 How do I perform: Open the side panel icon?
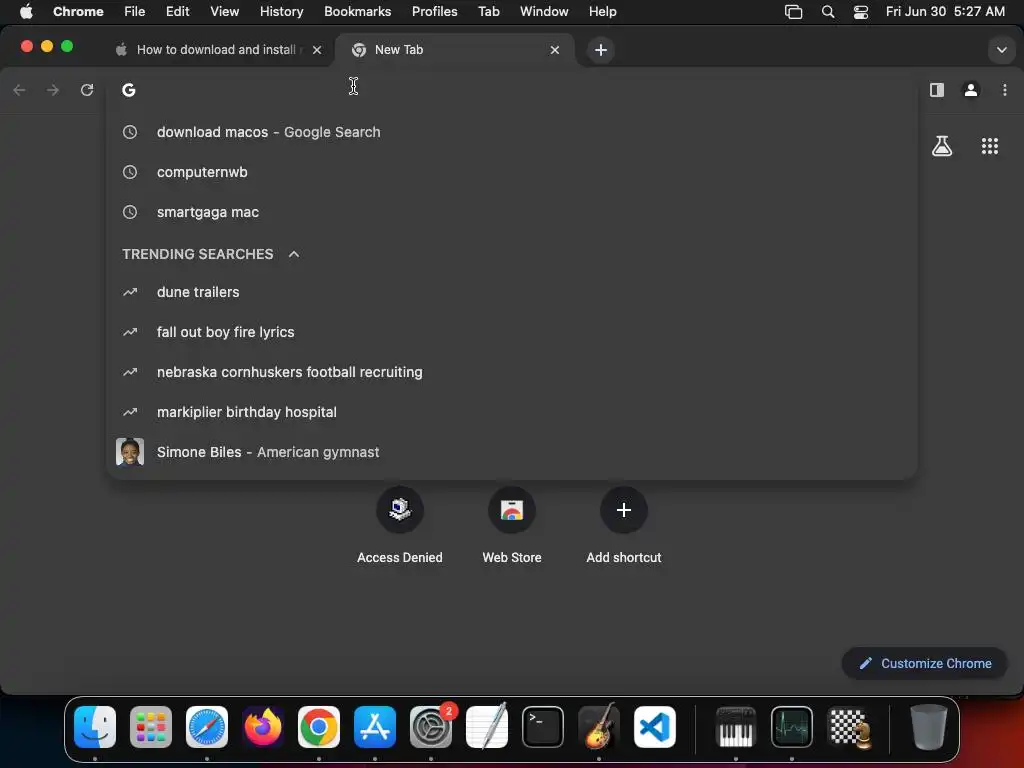[936, 90]
